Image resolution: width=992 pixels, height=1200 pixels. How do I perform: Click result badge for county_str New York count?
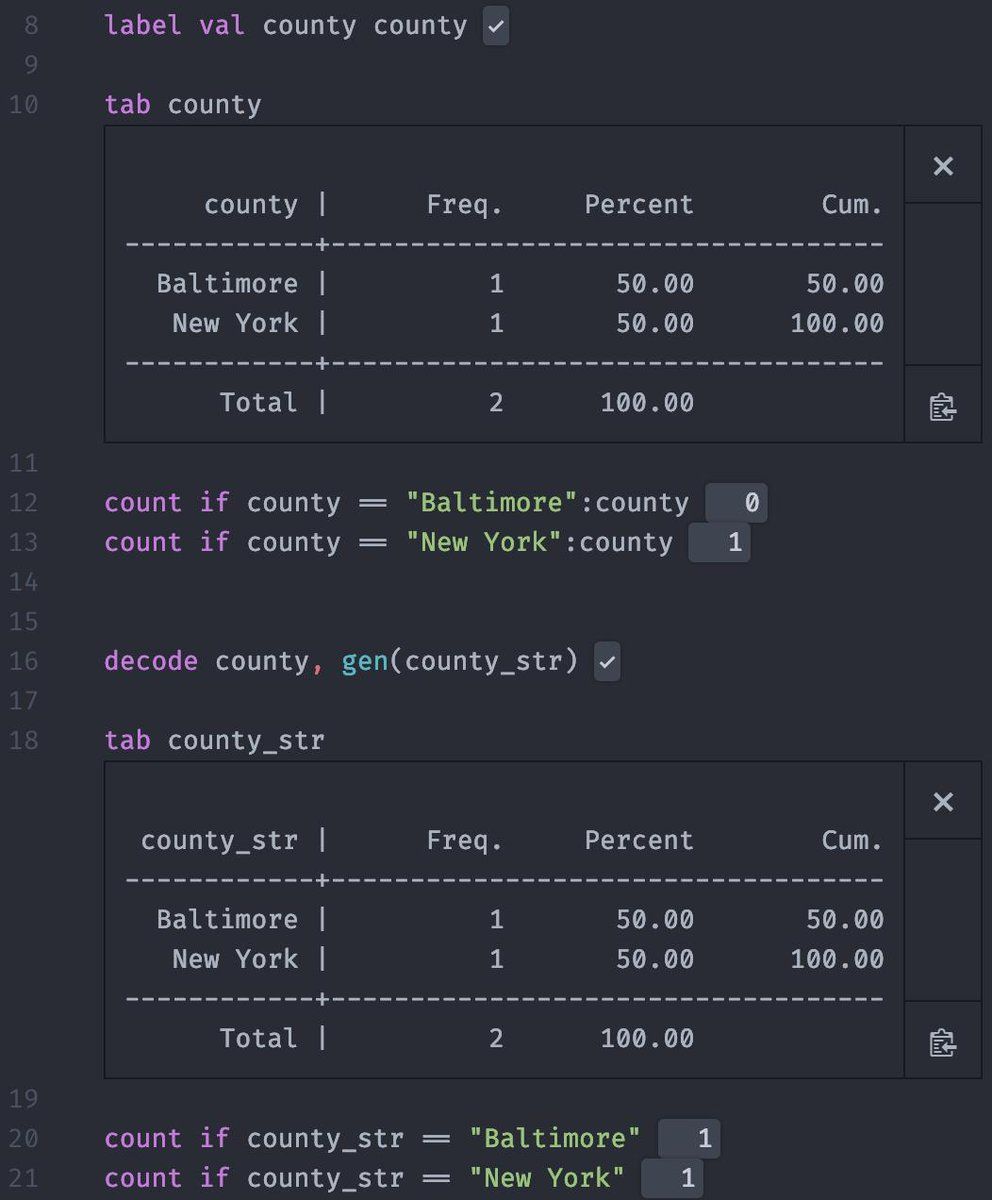tap(673, 1179)
